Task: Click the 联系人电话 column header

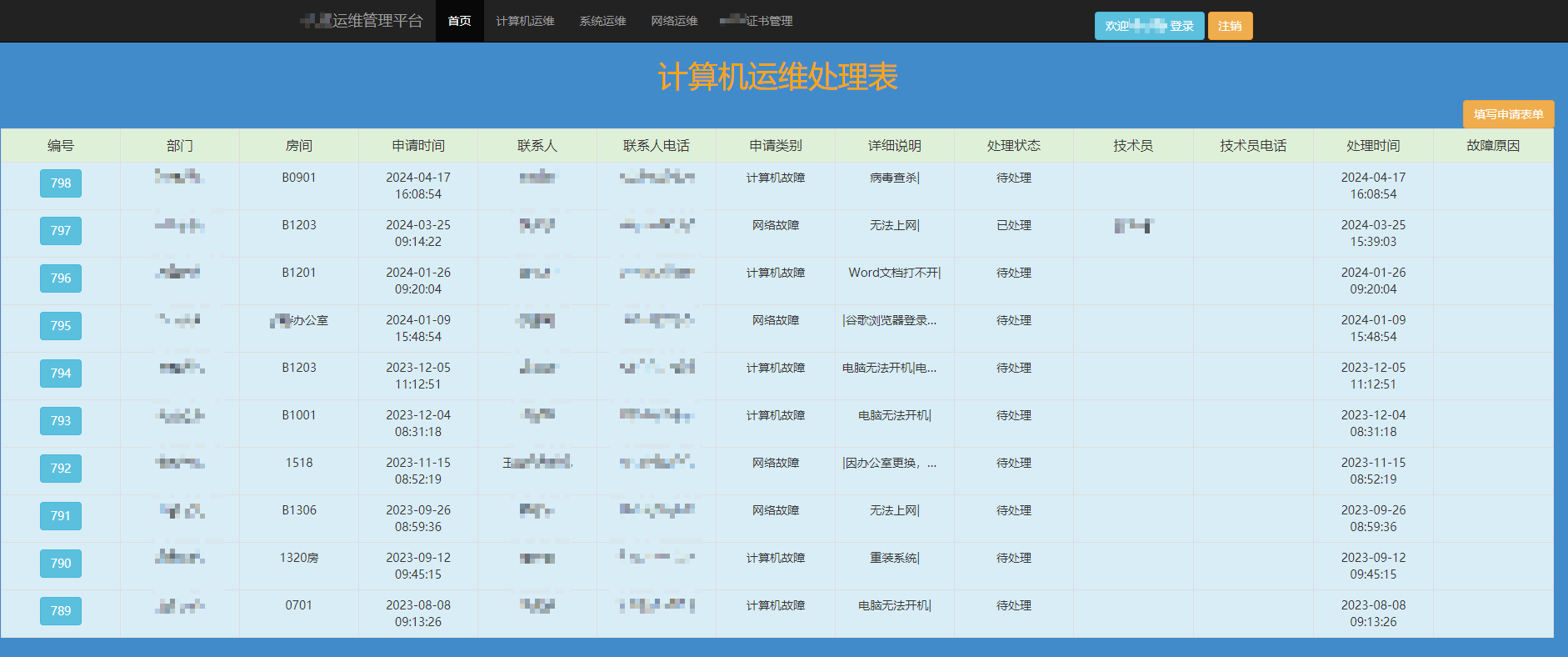Action: [657, 146]
